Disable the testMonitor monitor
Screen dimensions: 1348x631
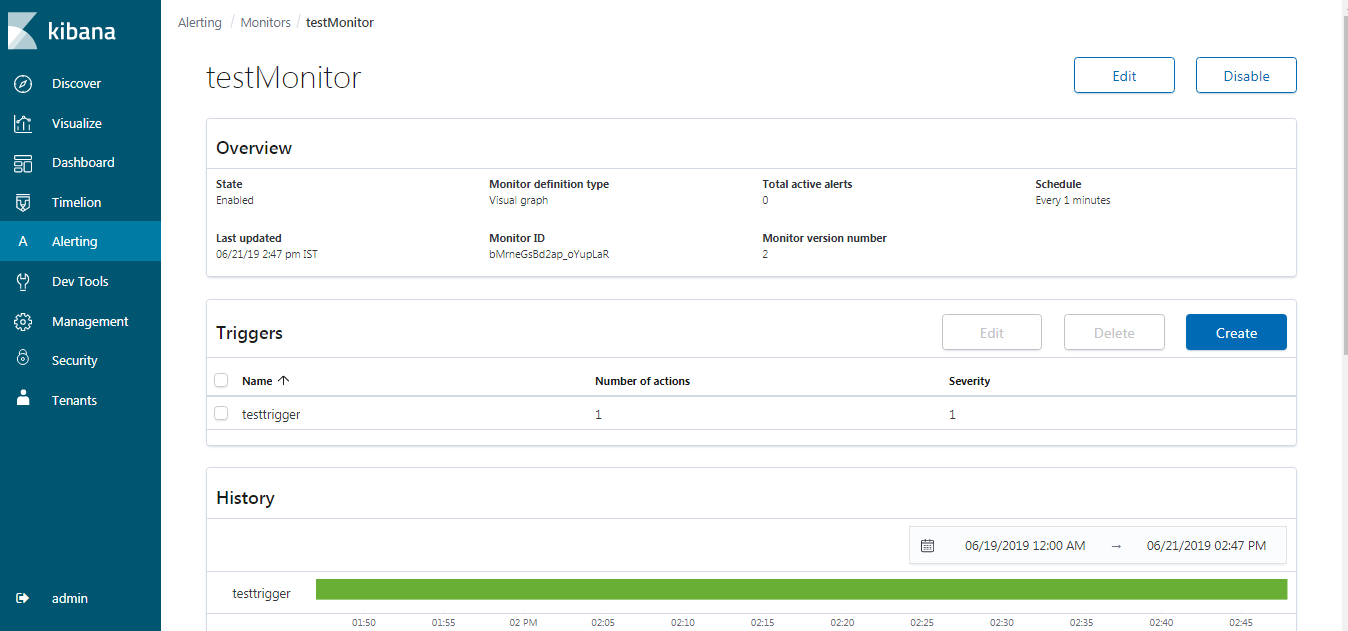(x=1246, y=76)
